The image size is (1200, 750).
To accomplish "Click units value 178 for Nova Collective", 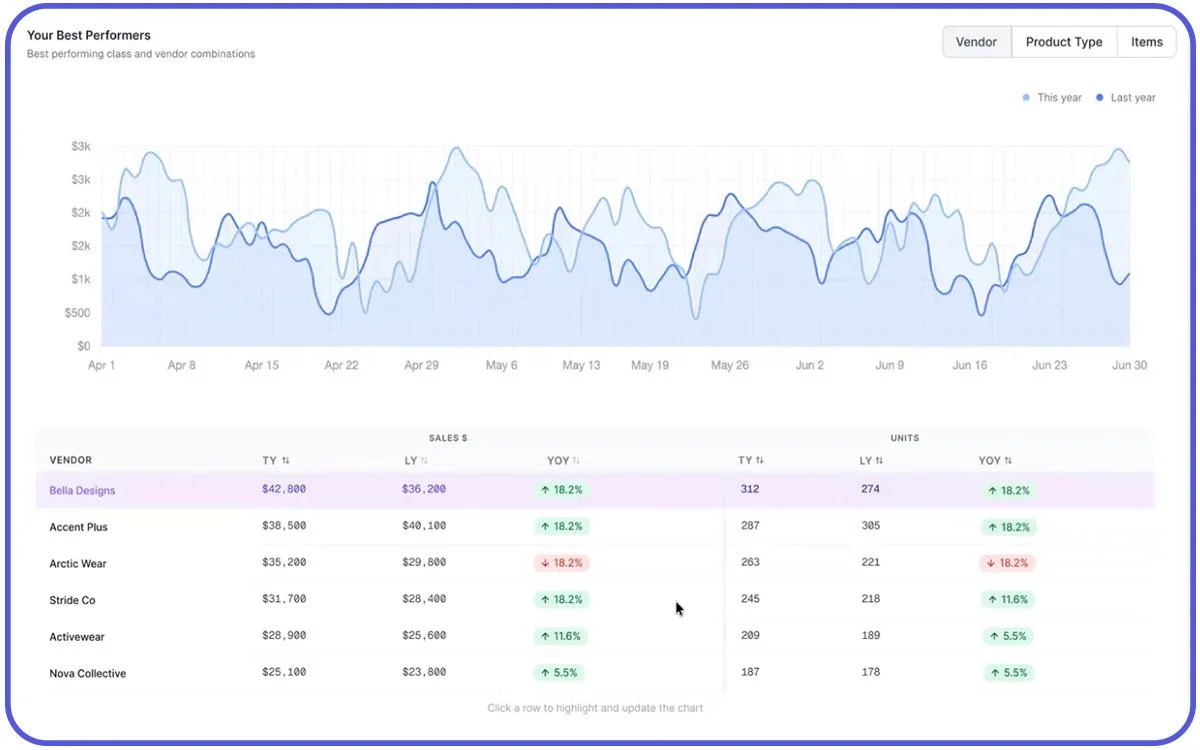I will point(870,672).
